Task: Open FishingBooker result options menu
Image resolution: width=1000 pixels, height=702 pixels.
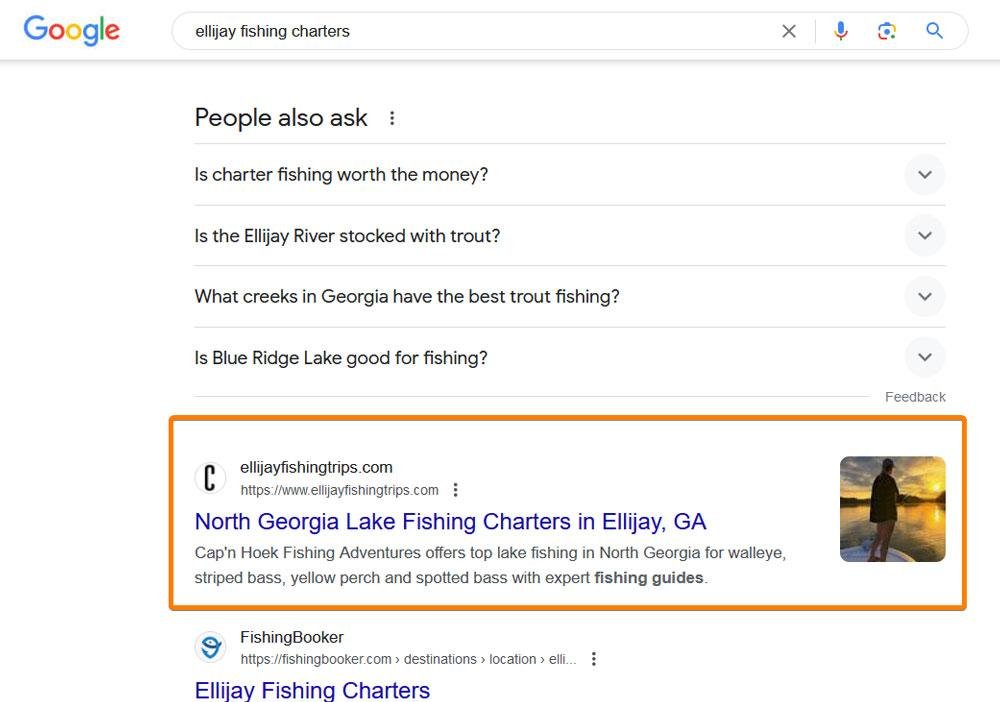Action: 594,659
